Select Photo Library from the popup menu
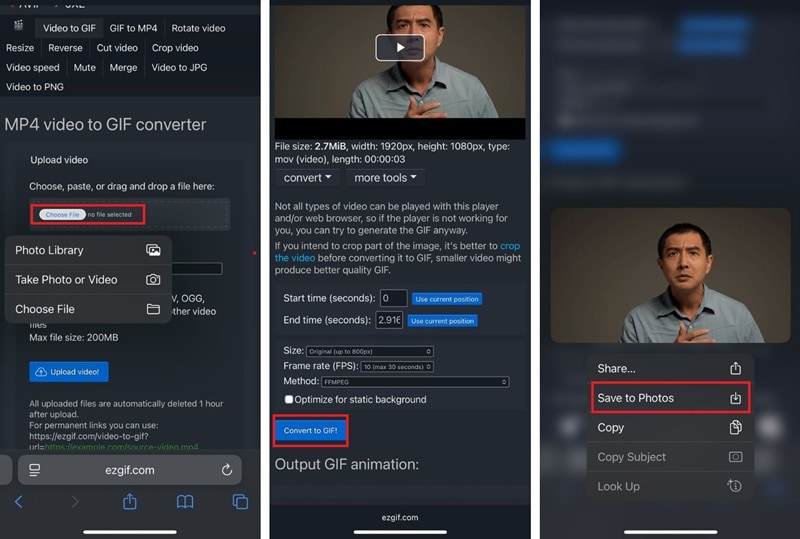 [x=88, y=250]
